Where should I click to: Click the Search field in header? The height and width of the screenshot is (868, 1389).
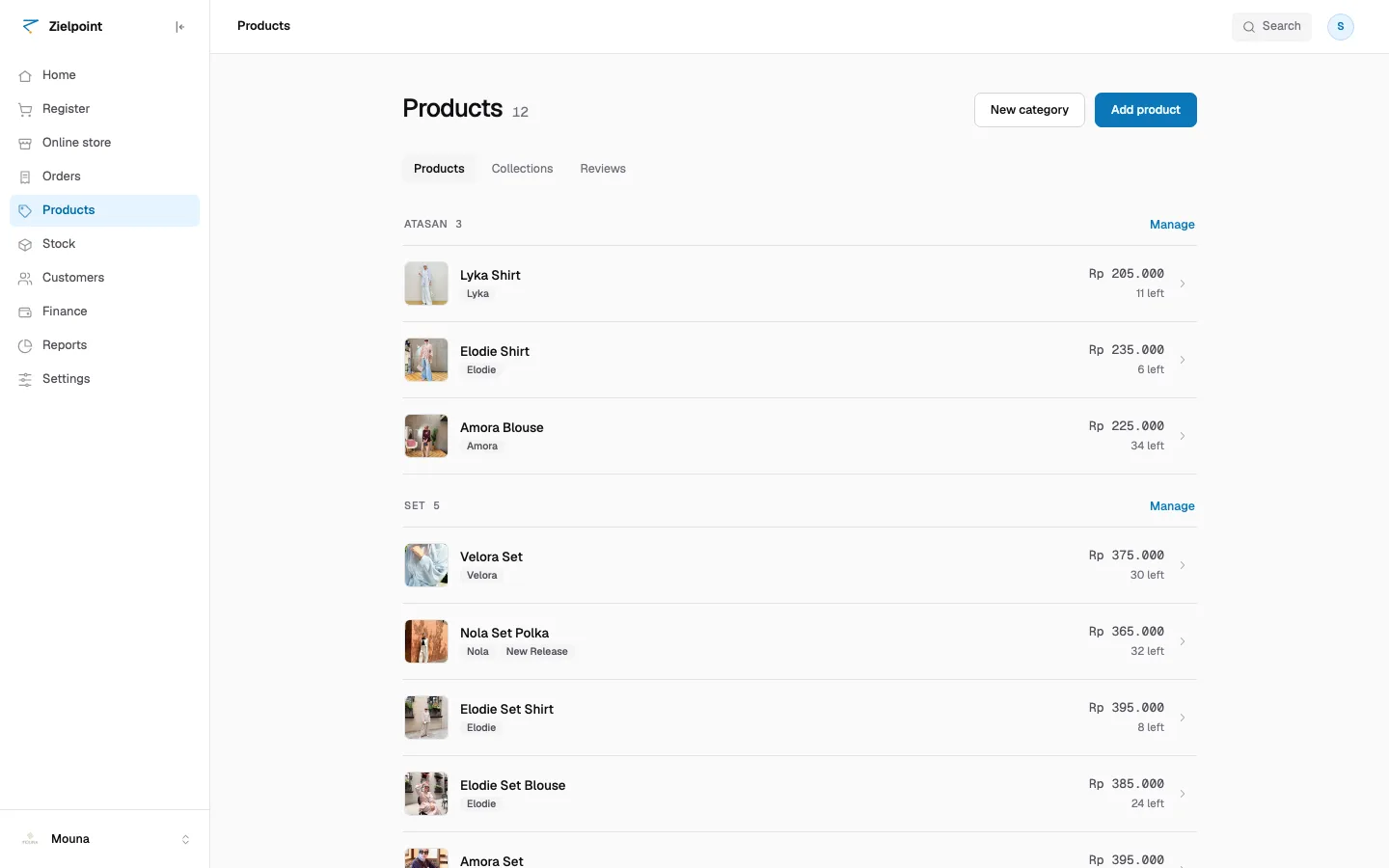1271,27
